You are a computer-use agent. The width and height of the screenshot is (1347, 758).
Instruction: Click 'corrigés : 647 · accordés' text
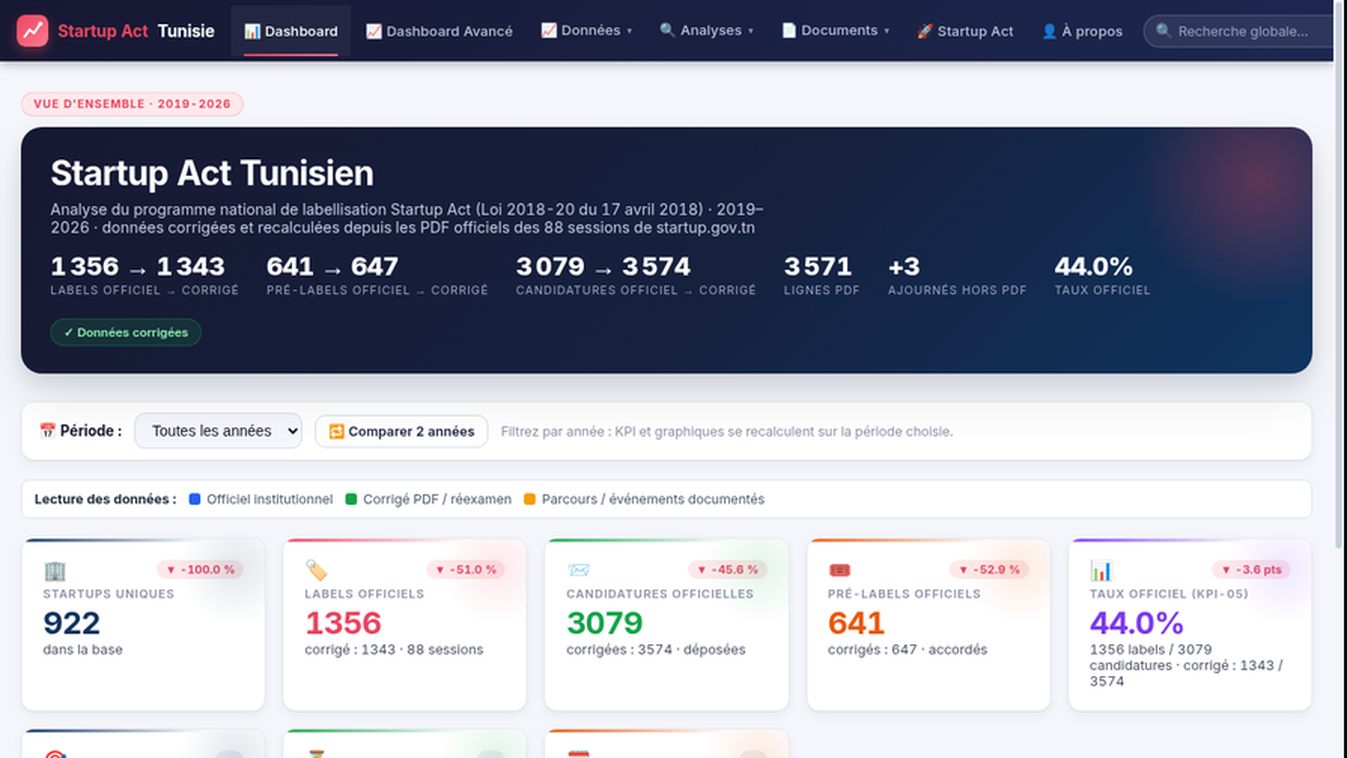coord(907,650)
